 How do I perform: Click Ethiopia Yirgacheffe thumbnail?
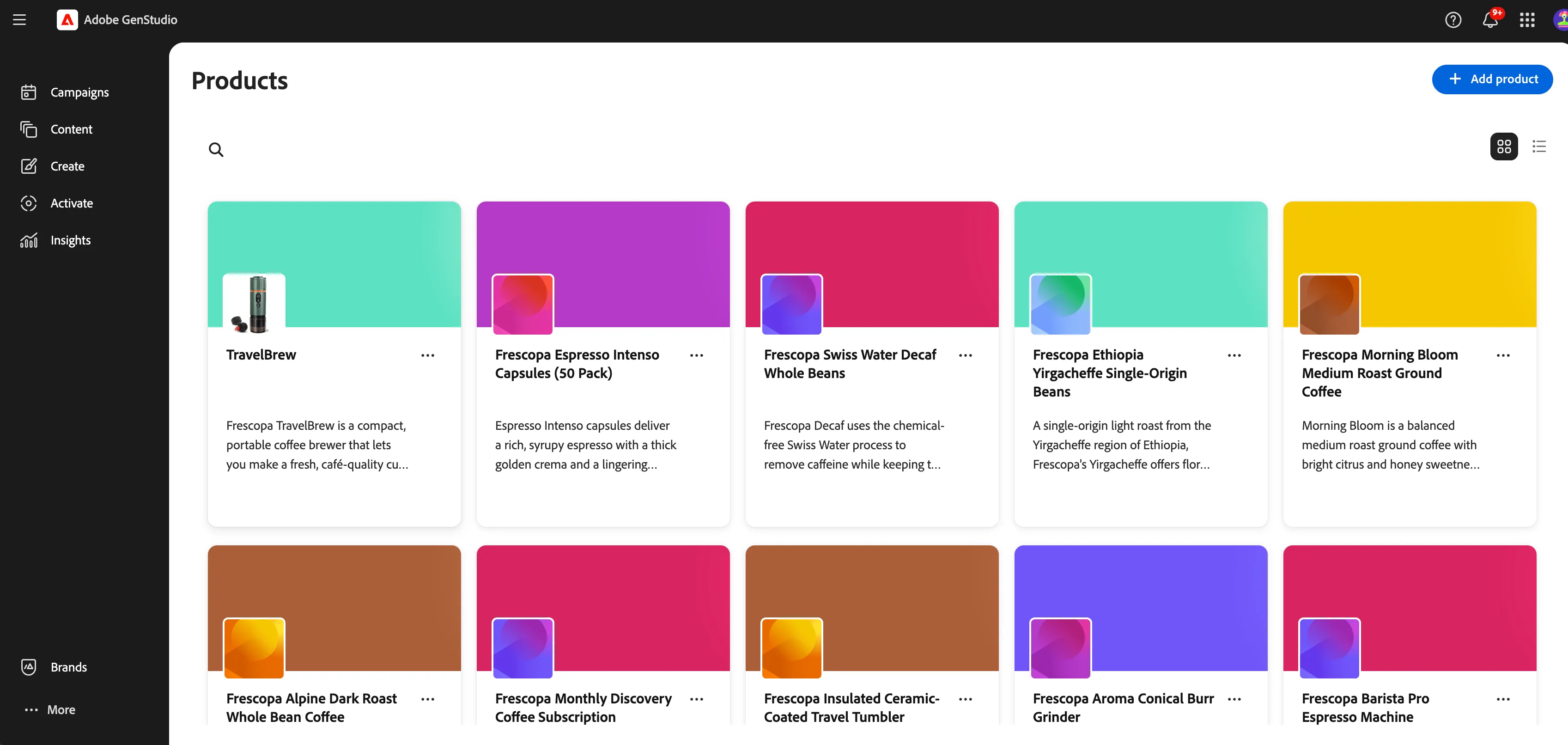coord(1060,304)
